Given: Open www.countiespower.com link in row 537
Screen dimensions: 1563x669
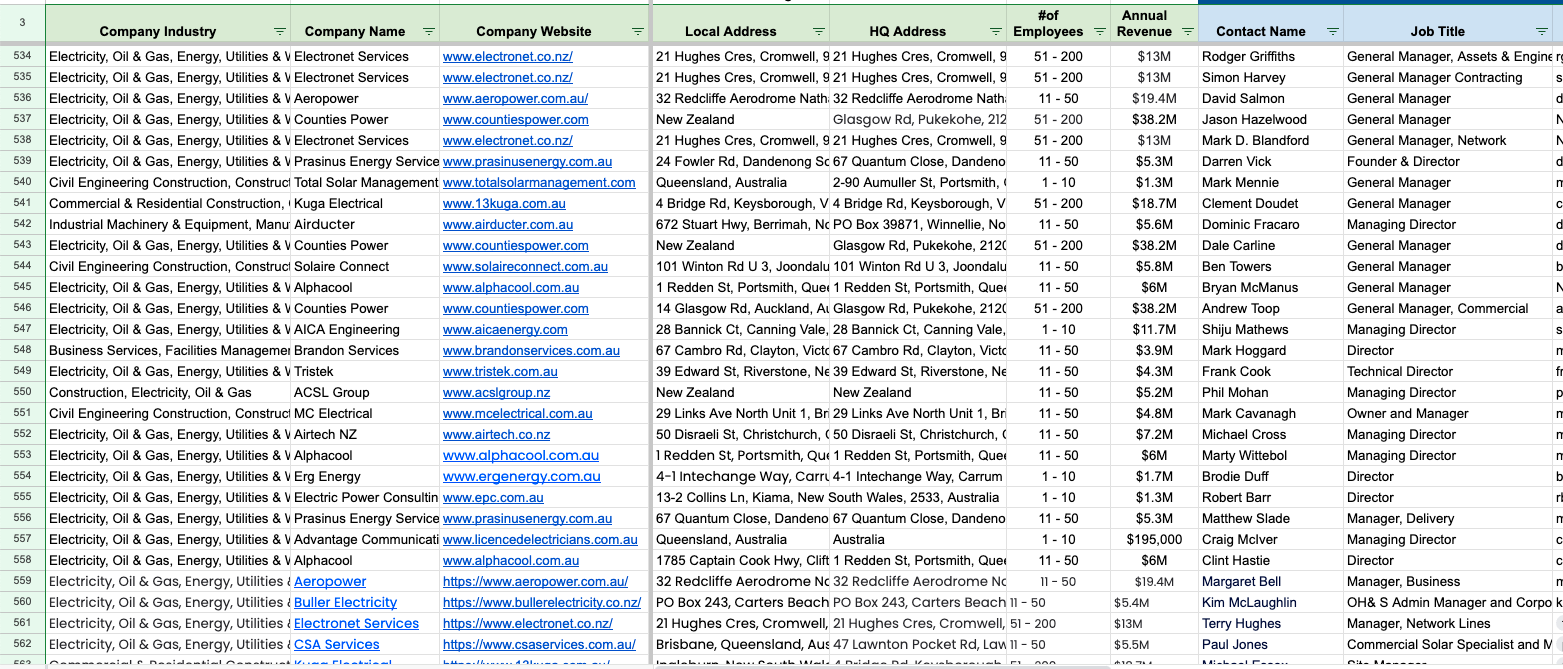Looking at the screenshot, I should pyautogui.click(x=515, y=119).
